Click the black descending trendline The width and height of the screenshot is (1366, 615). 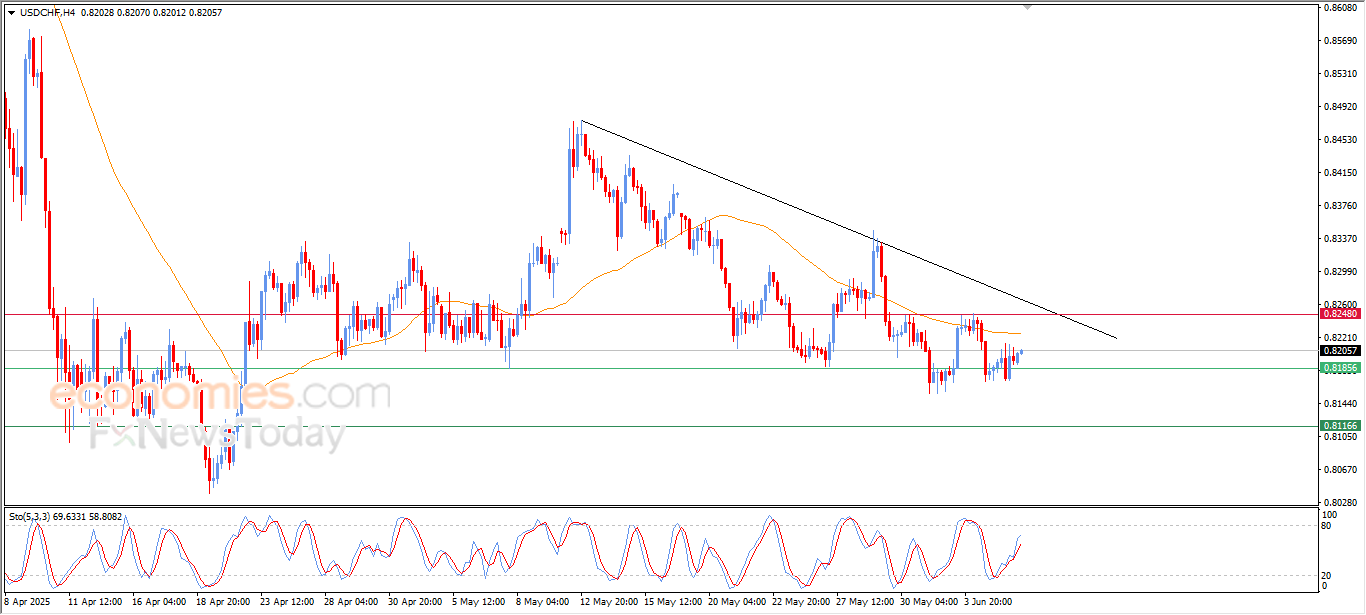848,229
